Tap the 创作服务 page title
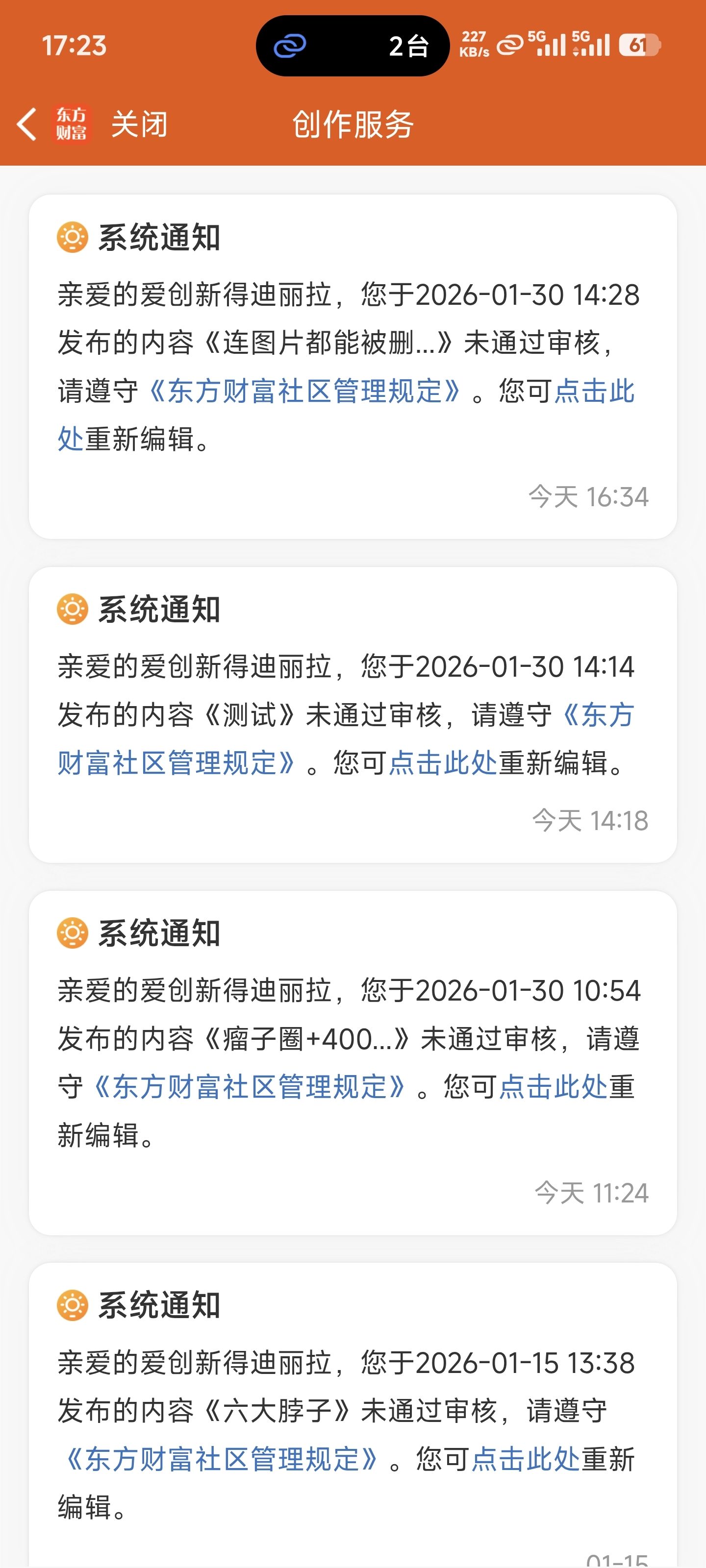 pyautogui.click(x=353, y=124)
